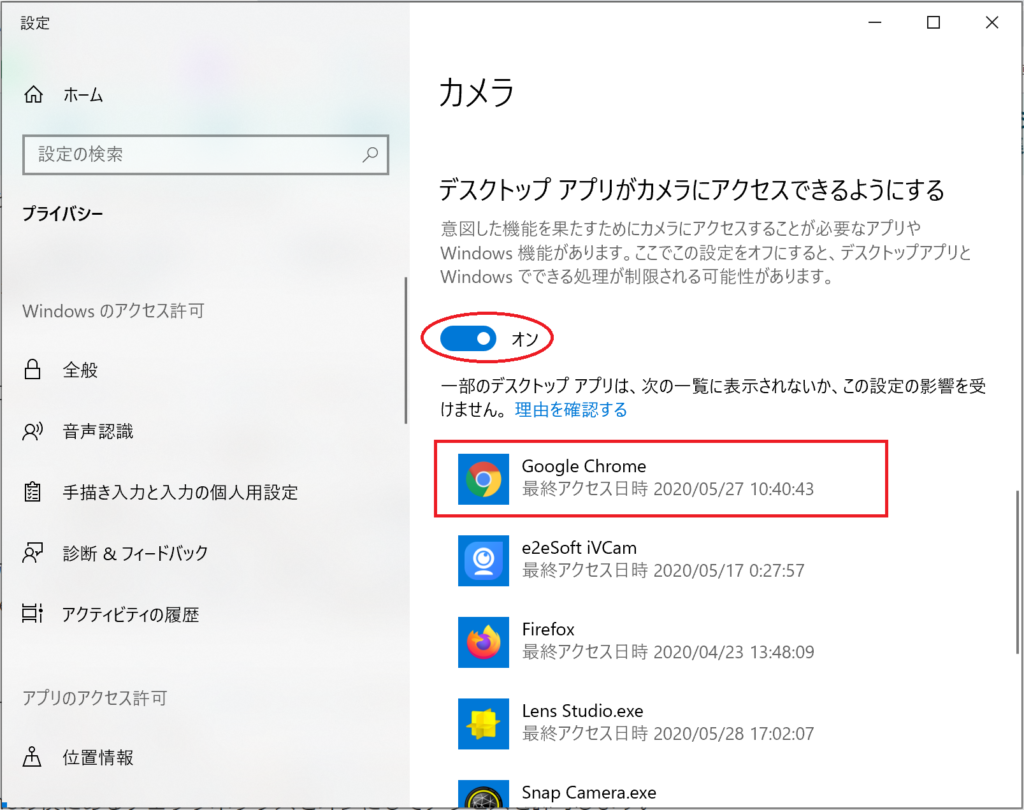Viewport: 1024px width, 810px height.
Task: Maximize the 設定 window
Action: [934, 22]
